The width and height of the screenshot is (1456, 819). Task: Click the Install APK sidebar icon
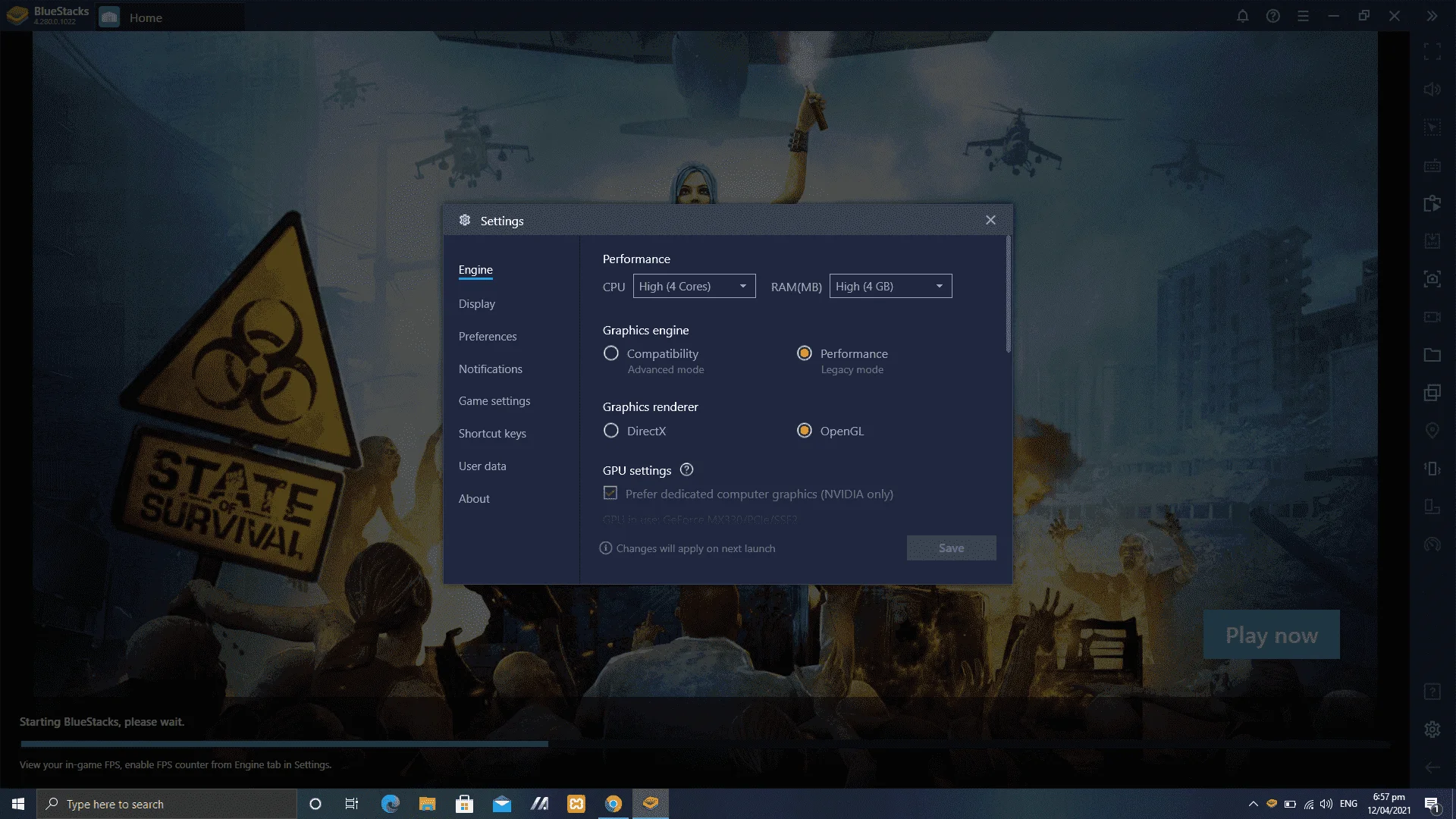coord(1432,241)
